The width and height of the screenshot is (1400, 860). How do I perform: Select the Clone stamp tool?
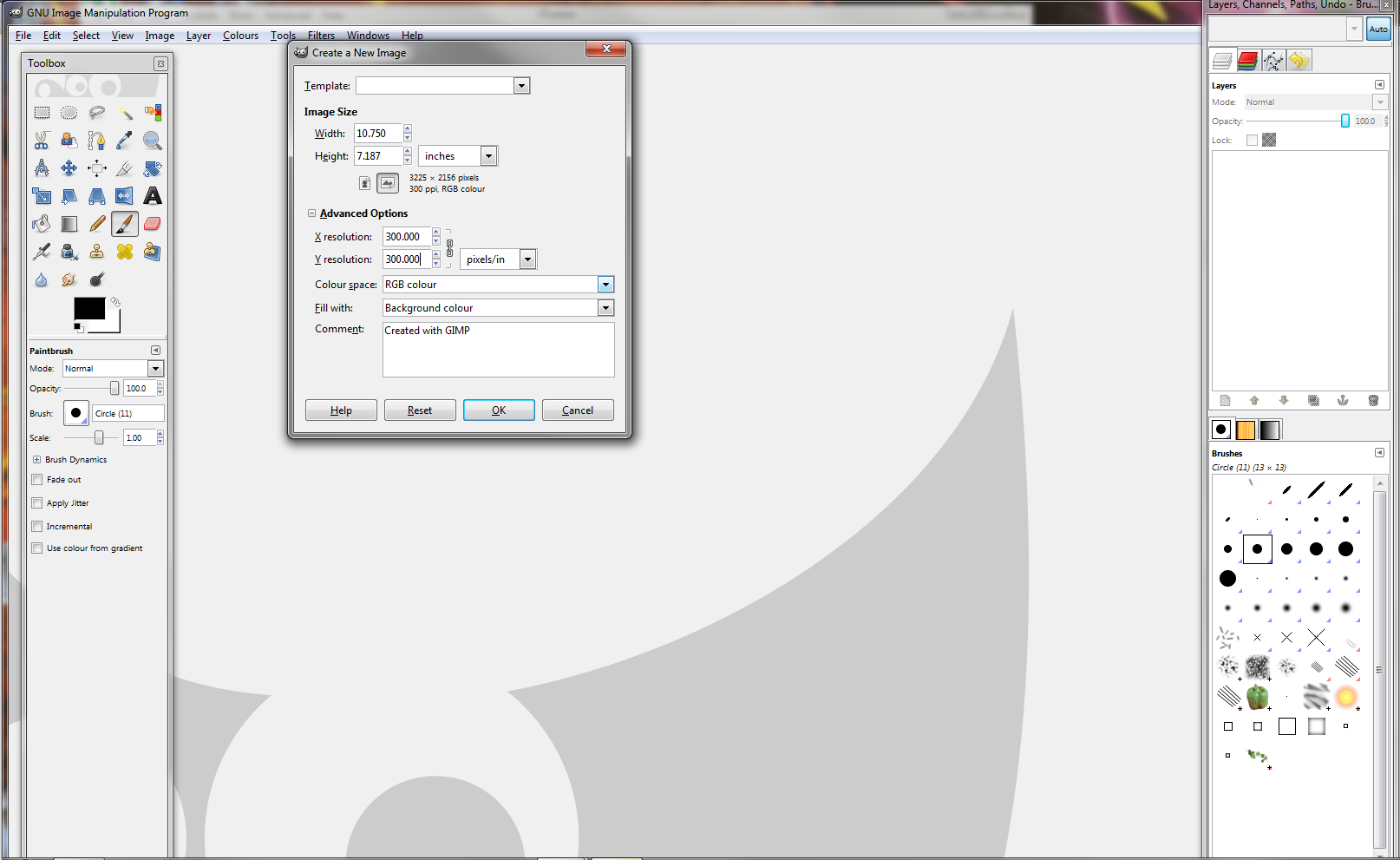coord(97,252)
